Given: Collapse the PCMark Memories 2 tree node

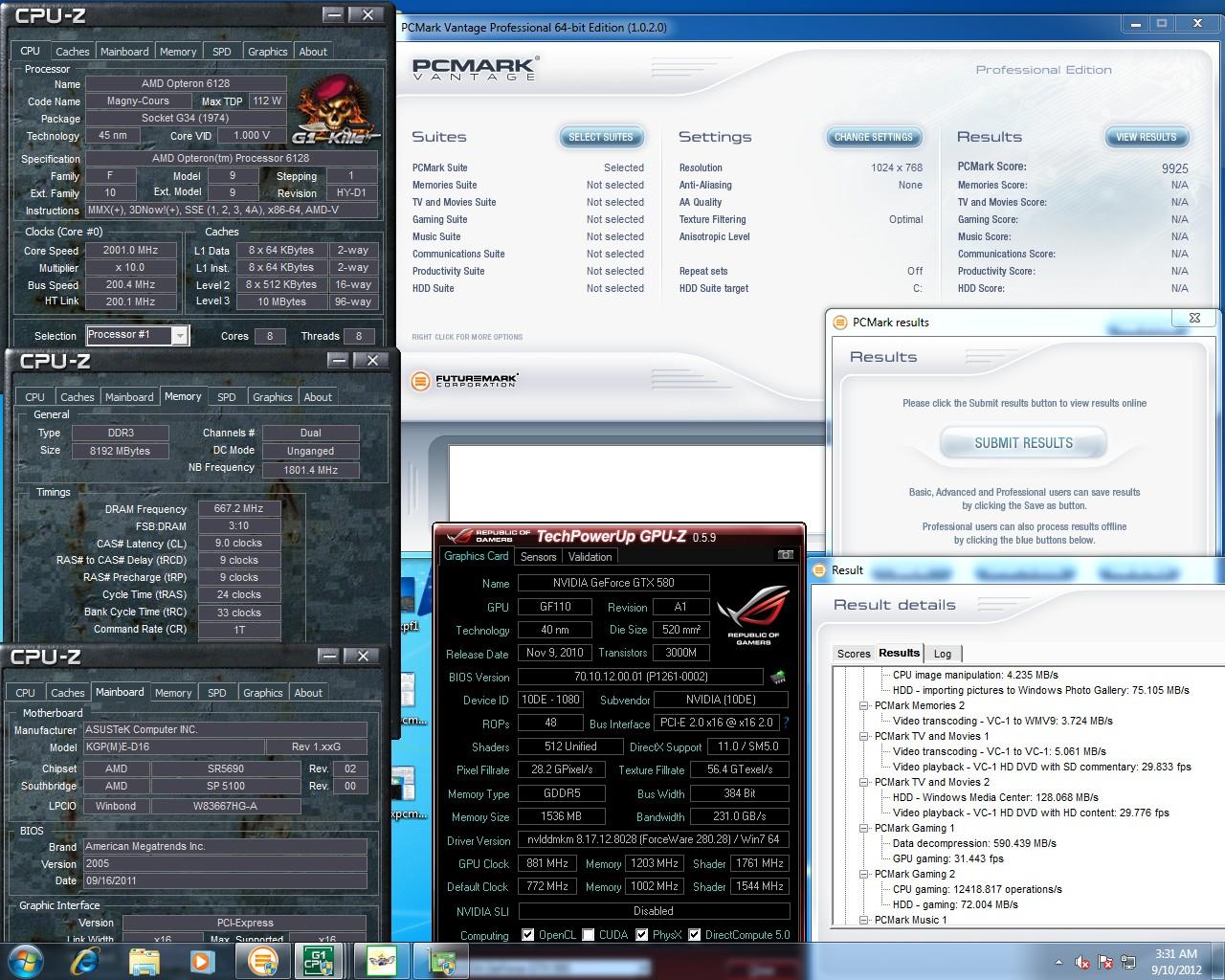Looking at the screenshot, I should 863,705.
